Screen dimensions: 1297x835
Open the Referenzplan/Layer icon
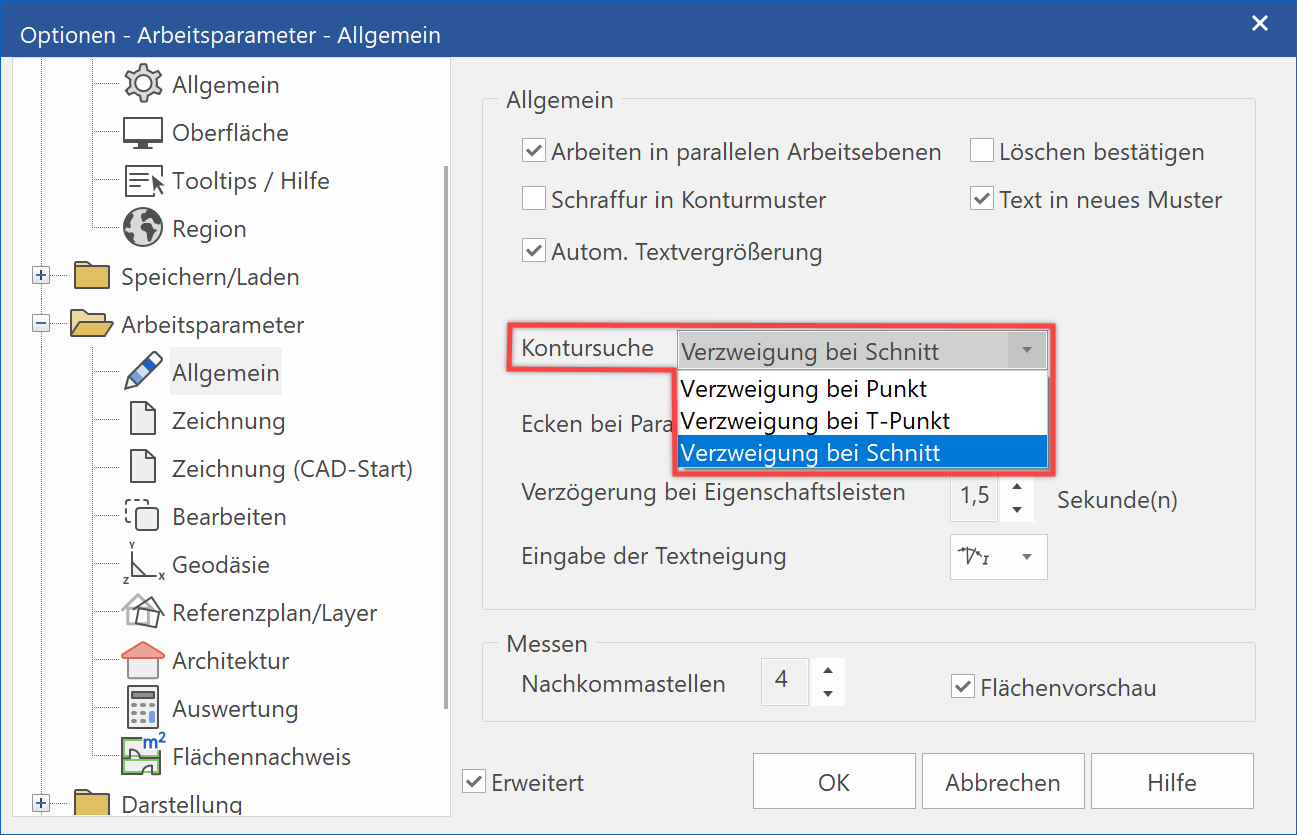pos(142,613)
